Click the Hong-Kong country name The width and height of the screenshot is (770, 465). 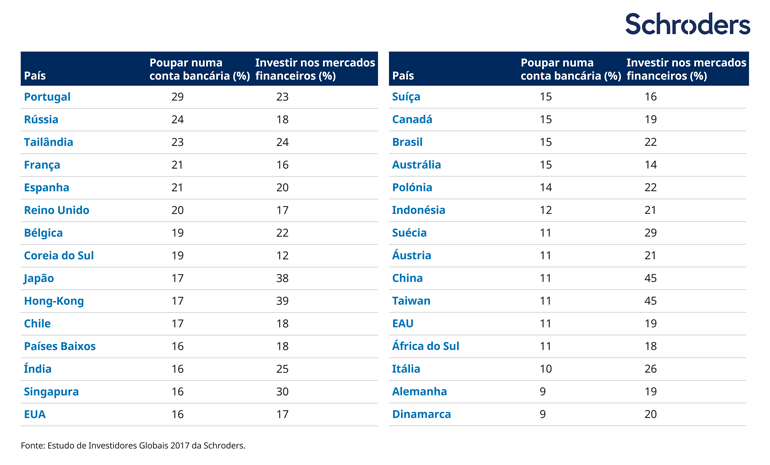pyautogui.click(x=54, y=301)
